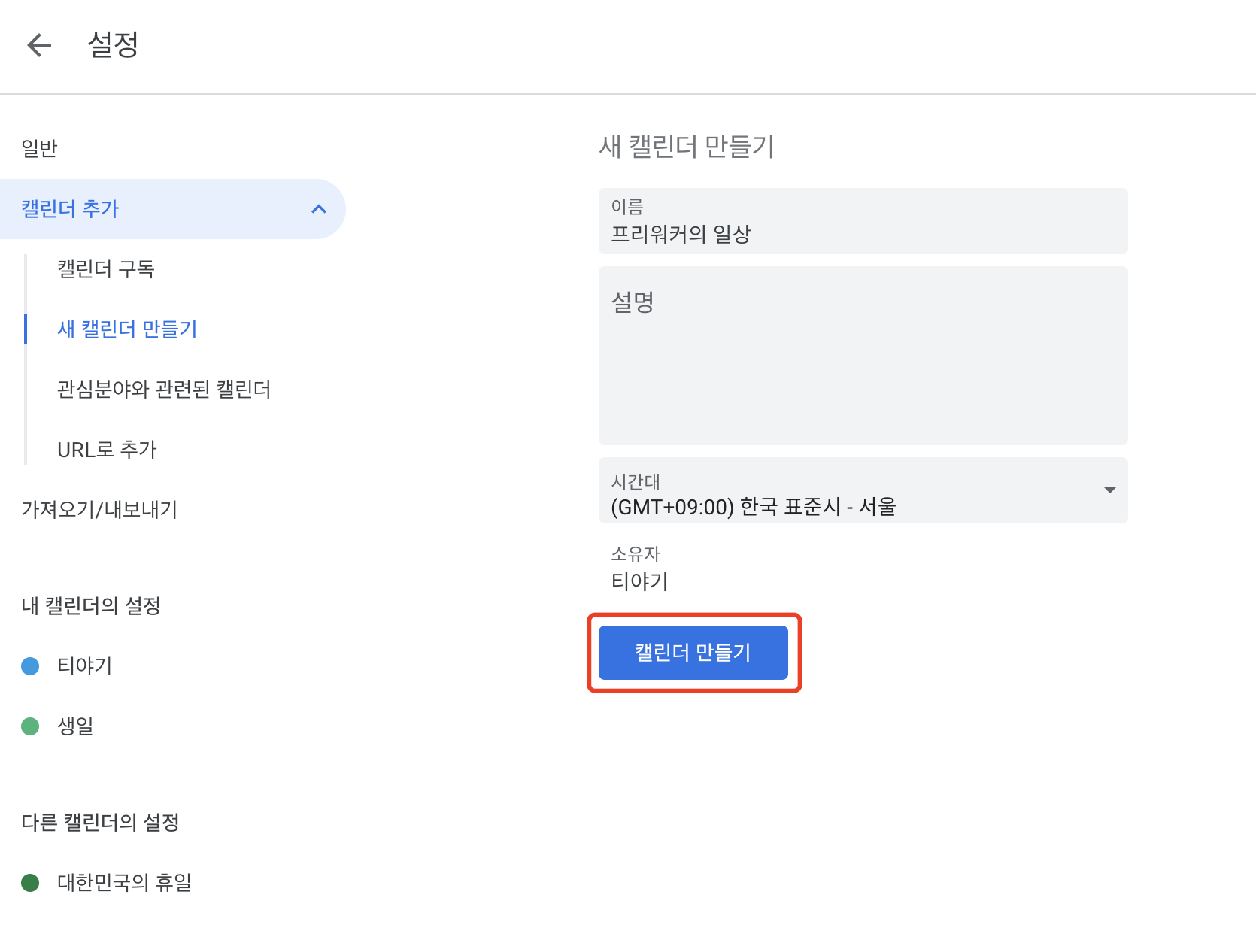The width and height of the screenshot is (1256, 952).
Task: Expand the timezone selector arrow
Action: click(x=1108, y=490)
